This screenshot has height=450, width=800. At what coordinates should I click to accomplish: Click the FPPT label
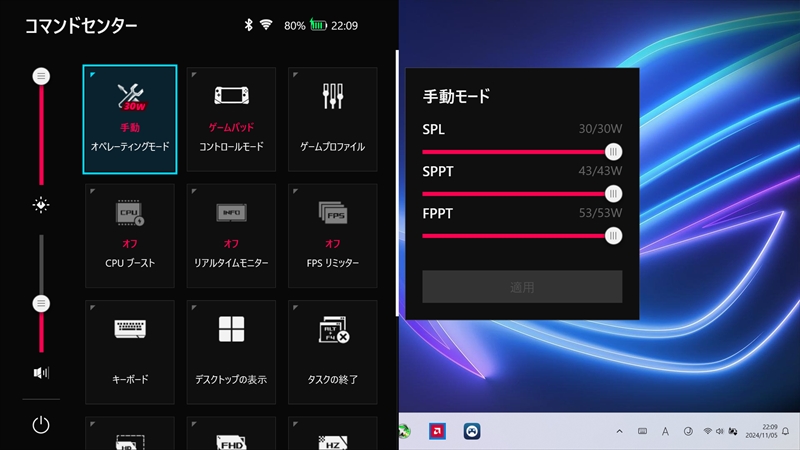(437, 213)
